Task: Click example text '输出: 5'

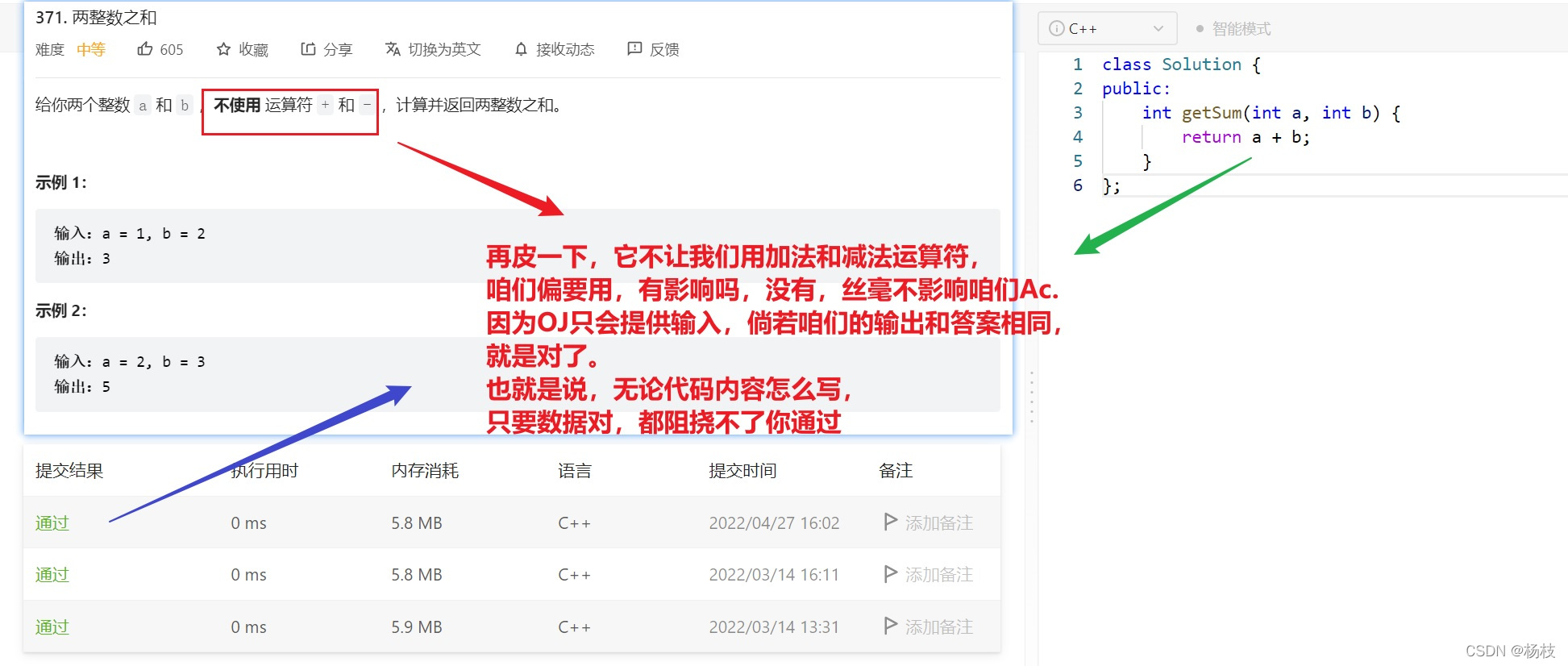Action: point(82,387)
